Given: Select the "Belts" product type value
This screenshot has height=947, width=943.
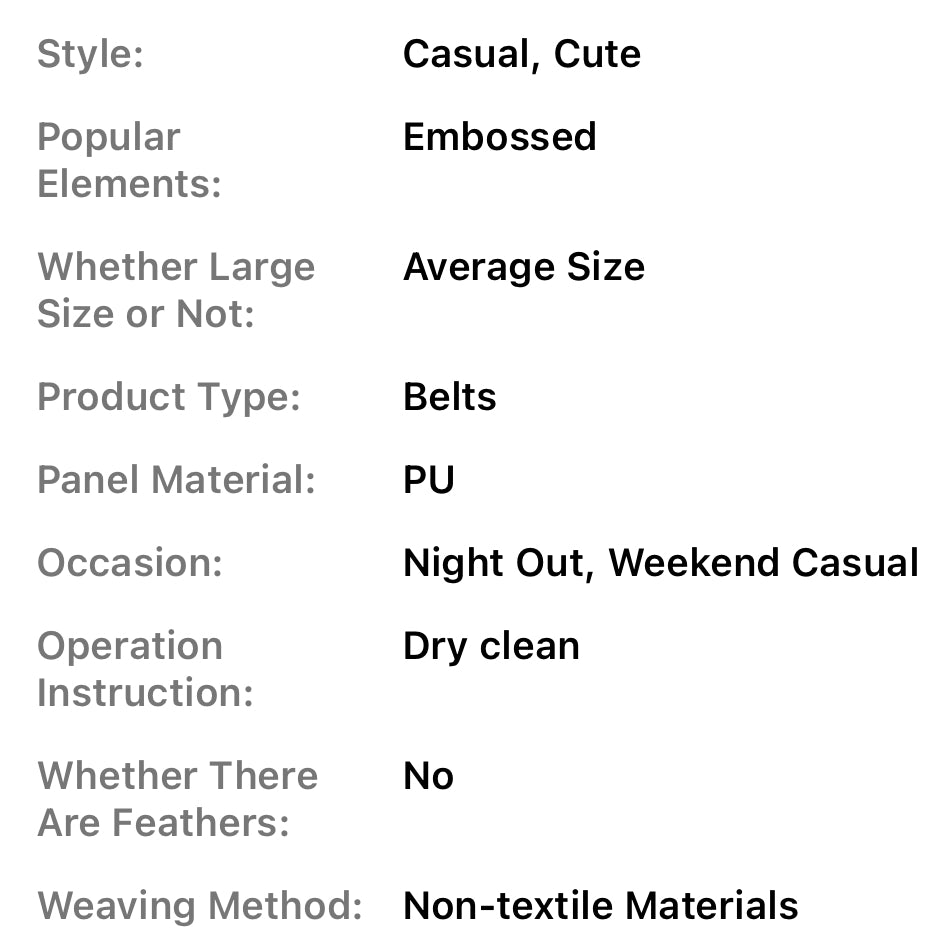Looking at the screenshot, I should (x=449, y=397).
